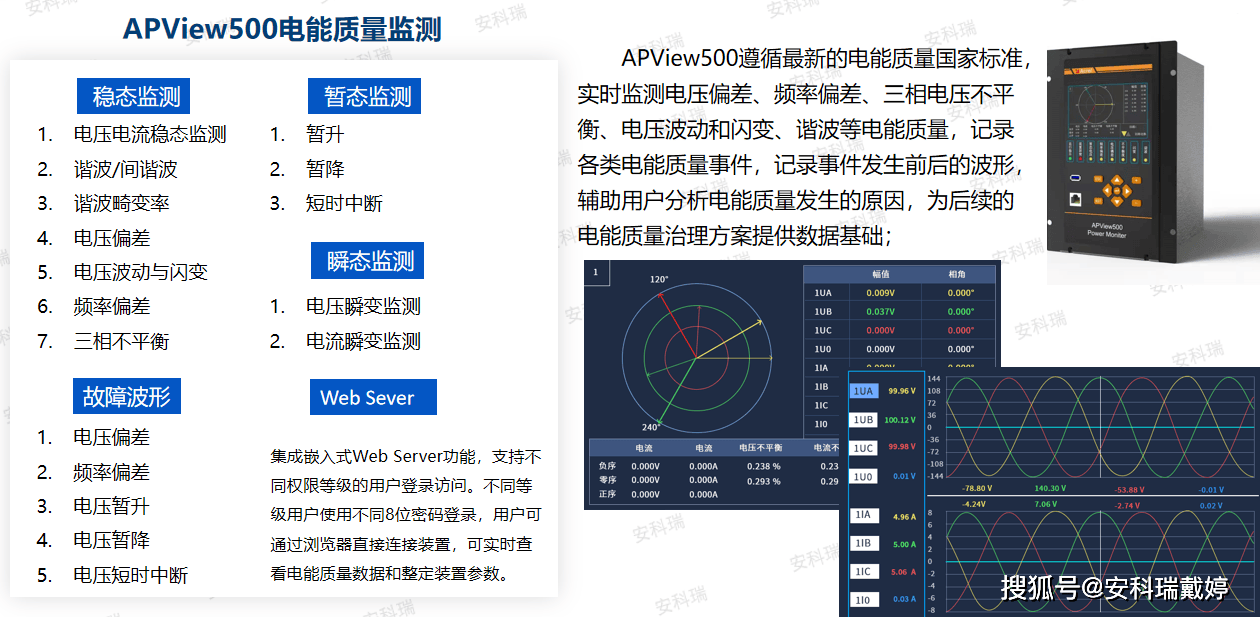Click list item 电压暂升 under 故障波形
The image size is (1260, 617).
[111, 506]
